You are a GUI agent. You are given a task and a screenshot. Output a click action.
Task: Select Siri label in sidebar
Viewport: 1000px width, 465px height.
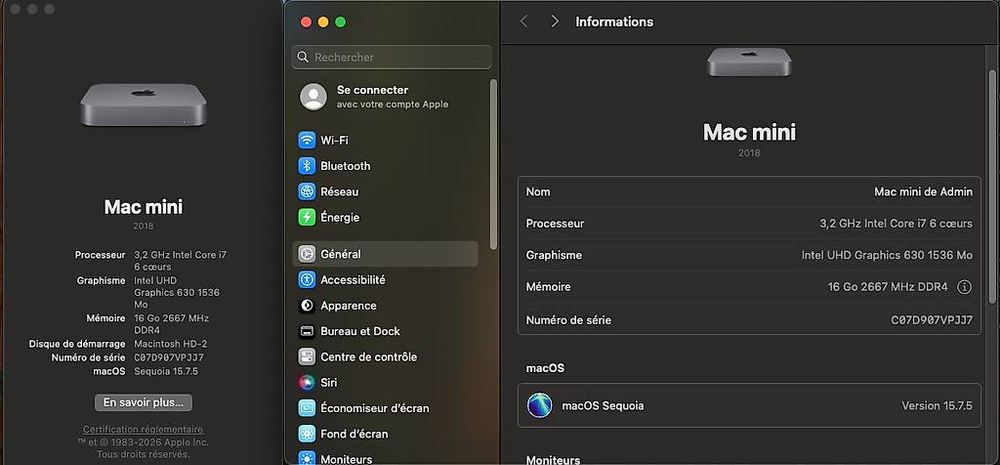(x=328, y=383)
